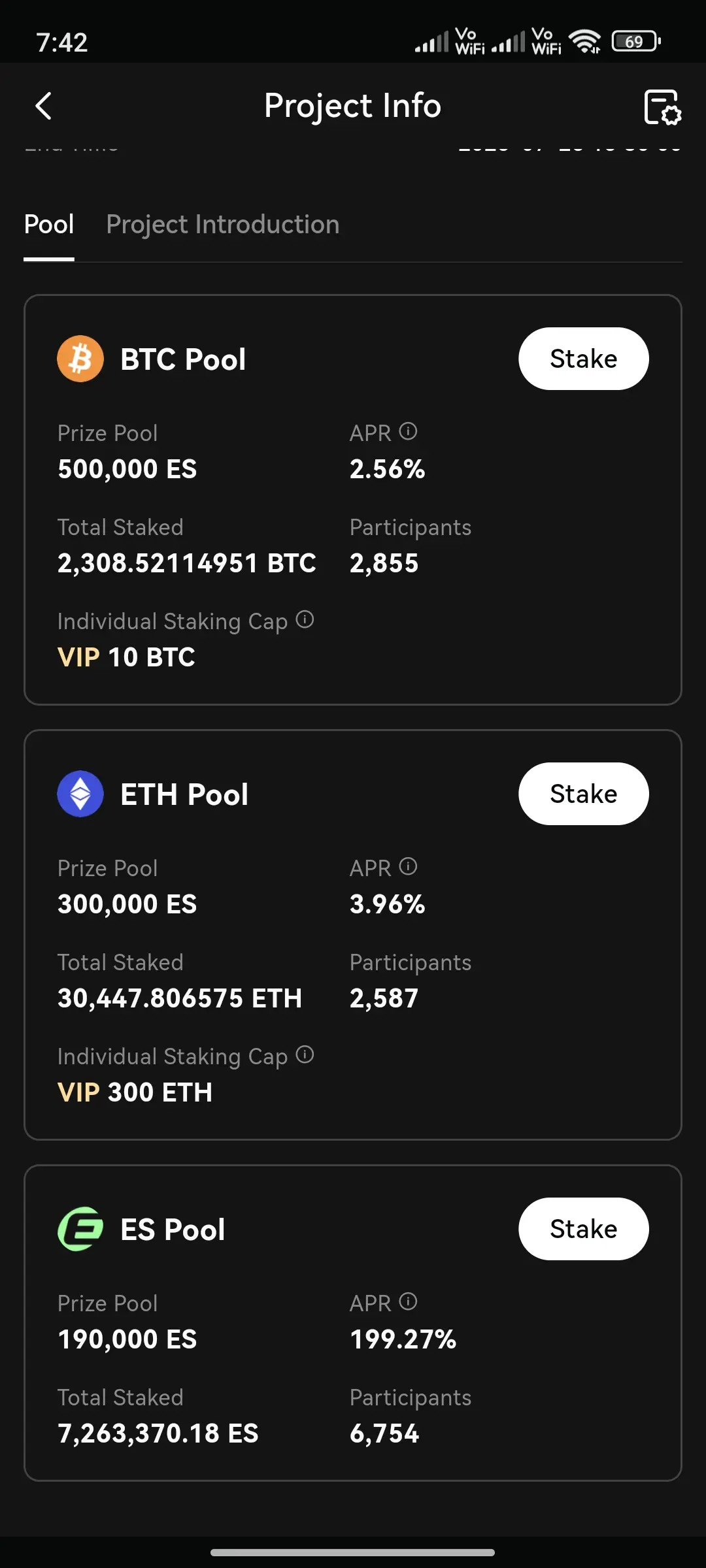Image resolution: width=706 pixels, height=1568 pixels.
Task: Tap the green ES token logo
Action: tap(80, 1229)
